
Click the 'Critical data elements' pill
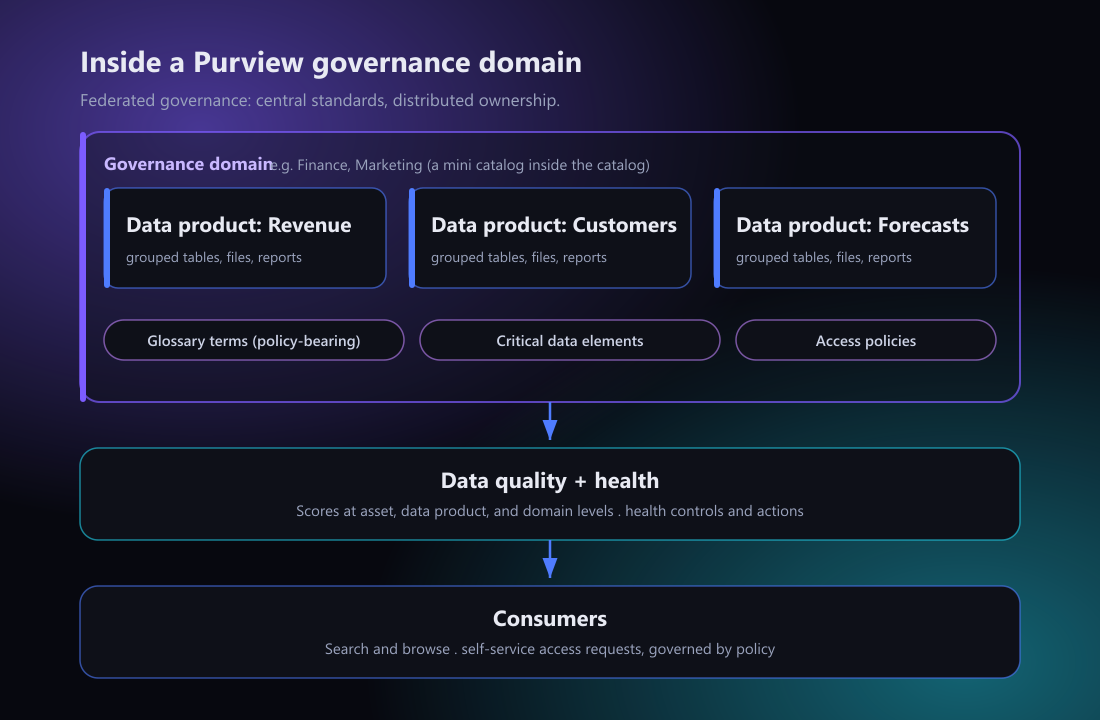570,340
